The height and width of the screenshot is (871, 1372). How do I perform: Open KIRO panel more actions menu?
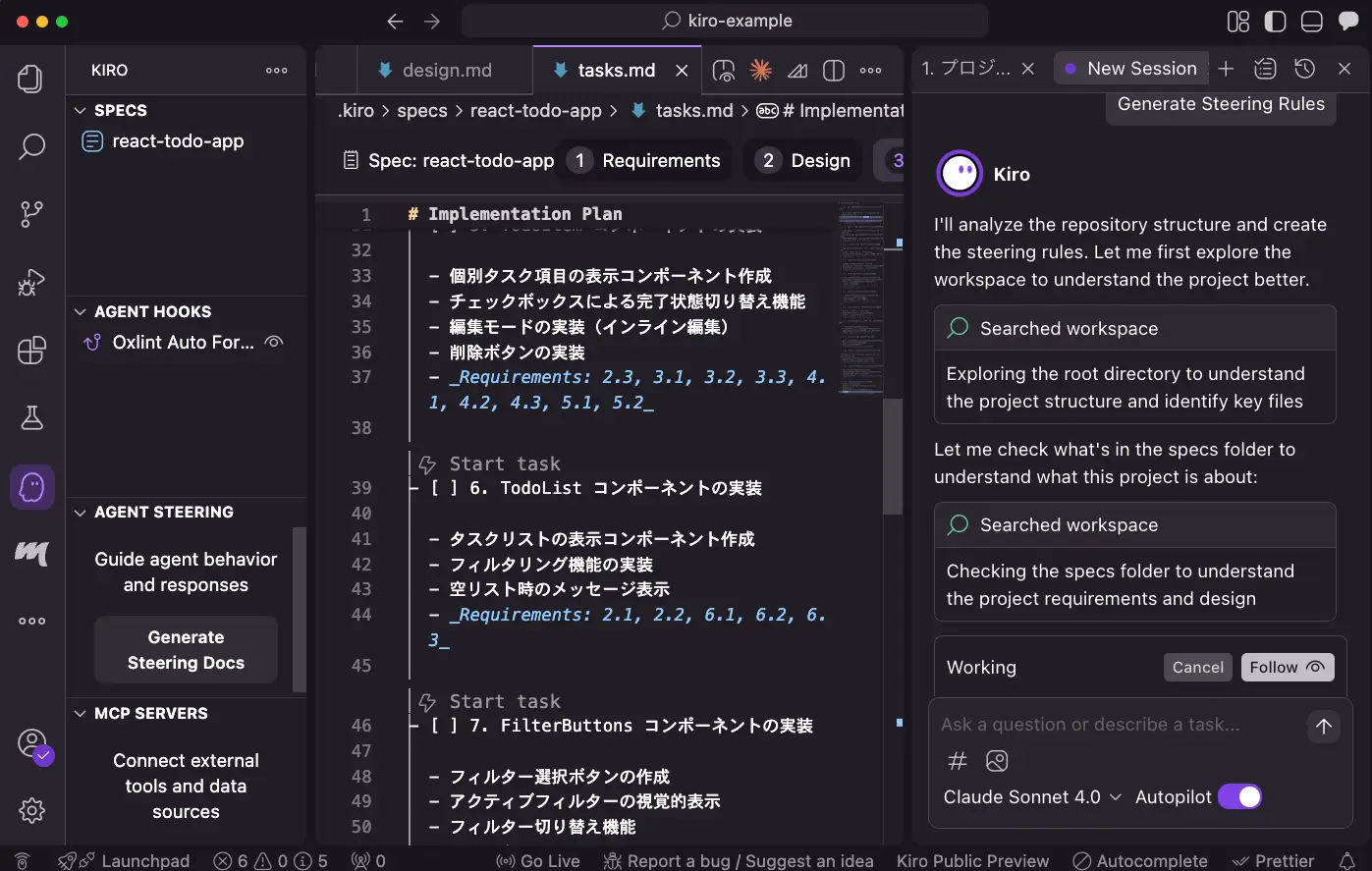[x=277, y=71]
